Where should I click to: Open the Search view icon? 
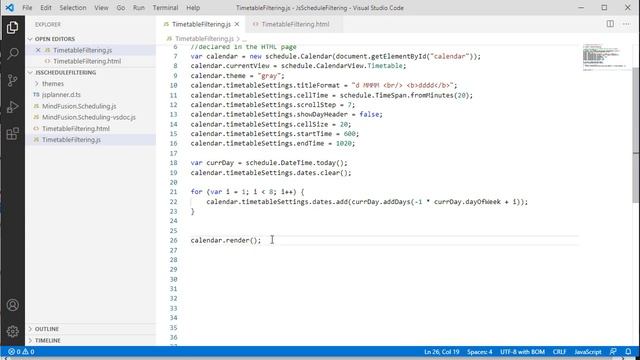click(13, 54)
